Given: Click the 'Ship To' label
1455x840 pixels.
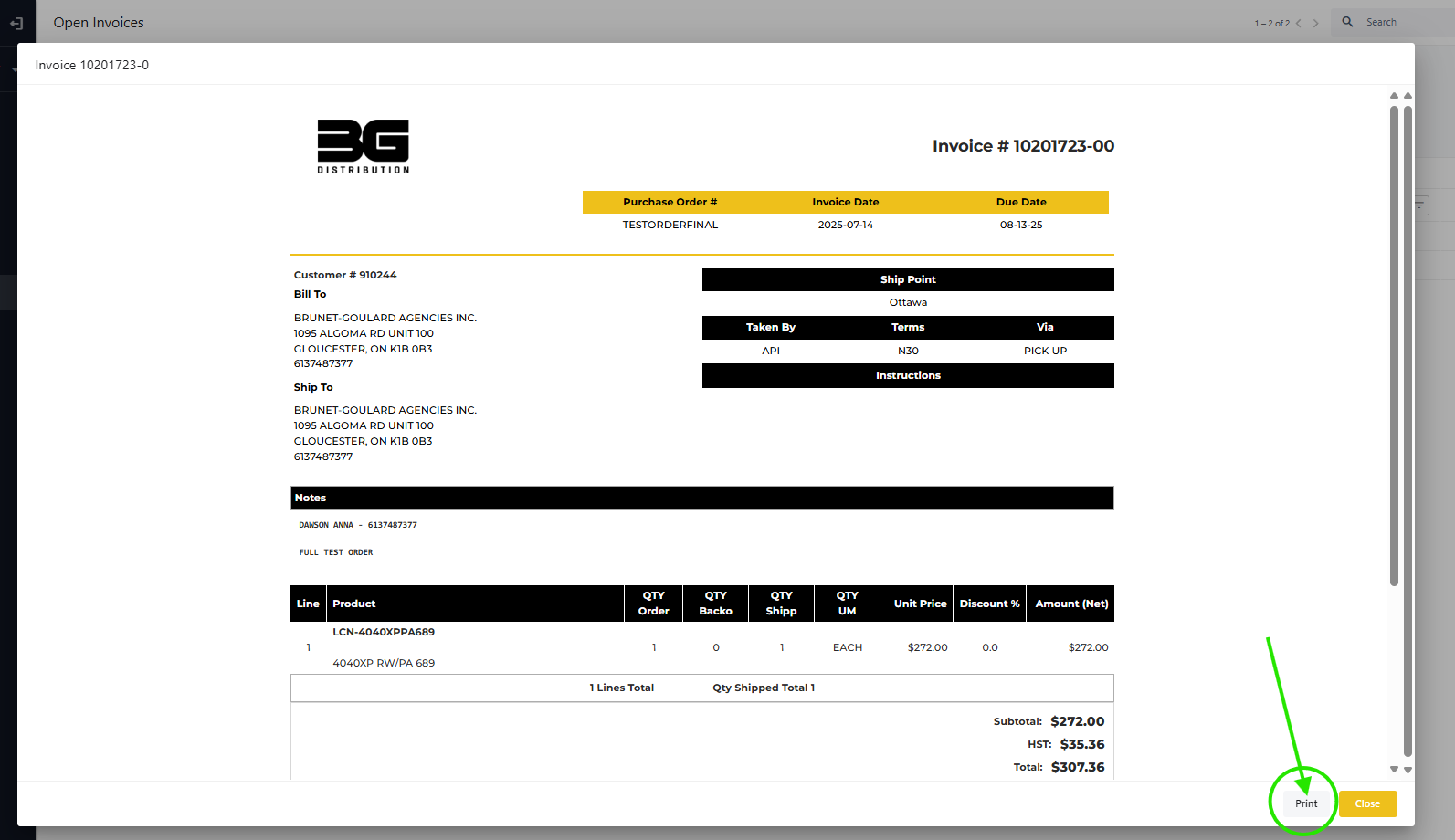Looking at the screenshot, I should (x=313, y=387).
